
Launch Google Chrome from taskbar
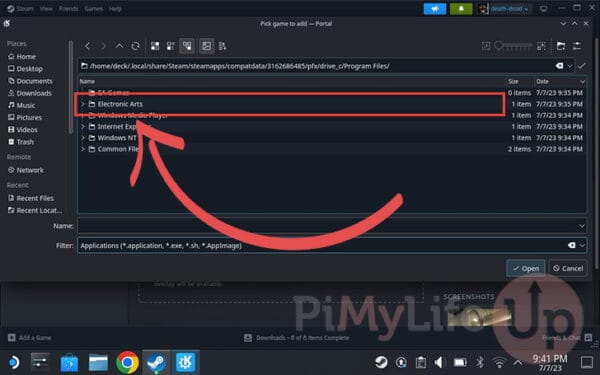pyautogui.click(x=127, y=362)
